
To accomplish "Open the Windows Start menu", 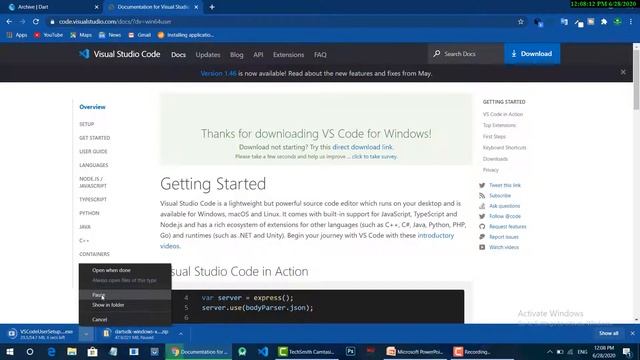I will click(10, 351).
